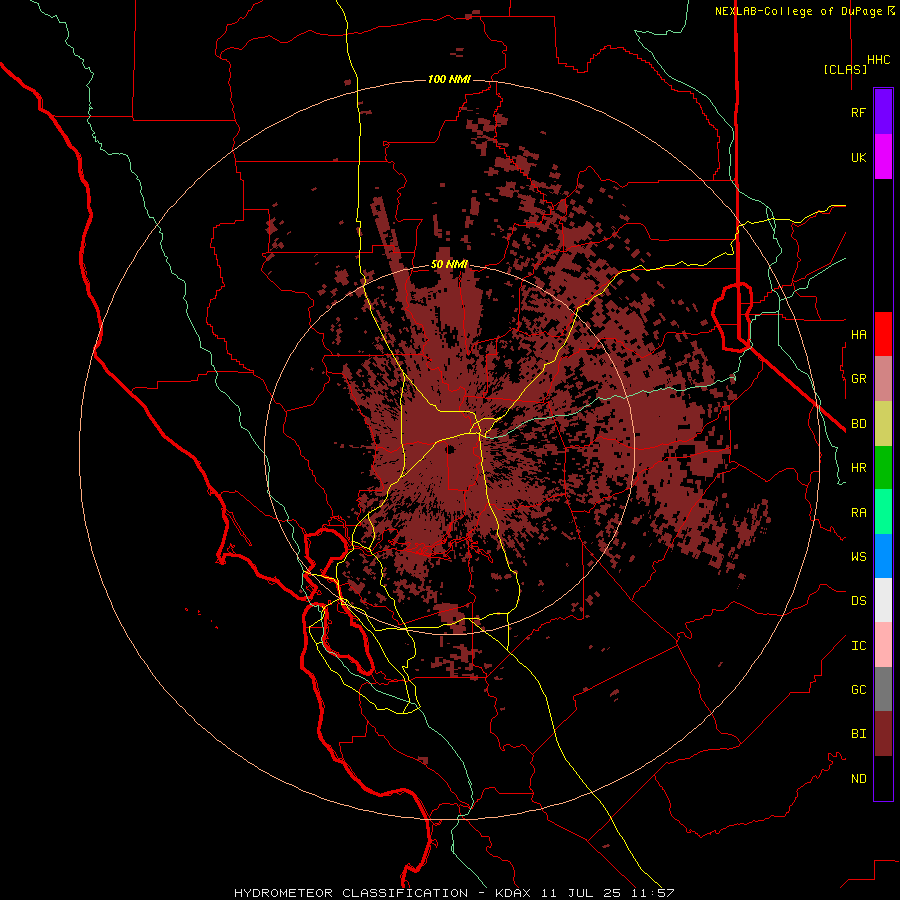Click the GR legend label
The image size is (900, 900).
[x=858, y=379]
